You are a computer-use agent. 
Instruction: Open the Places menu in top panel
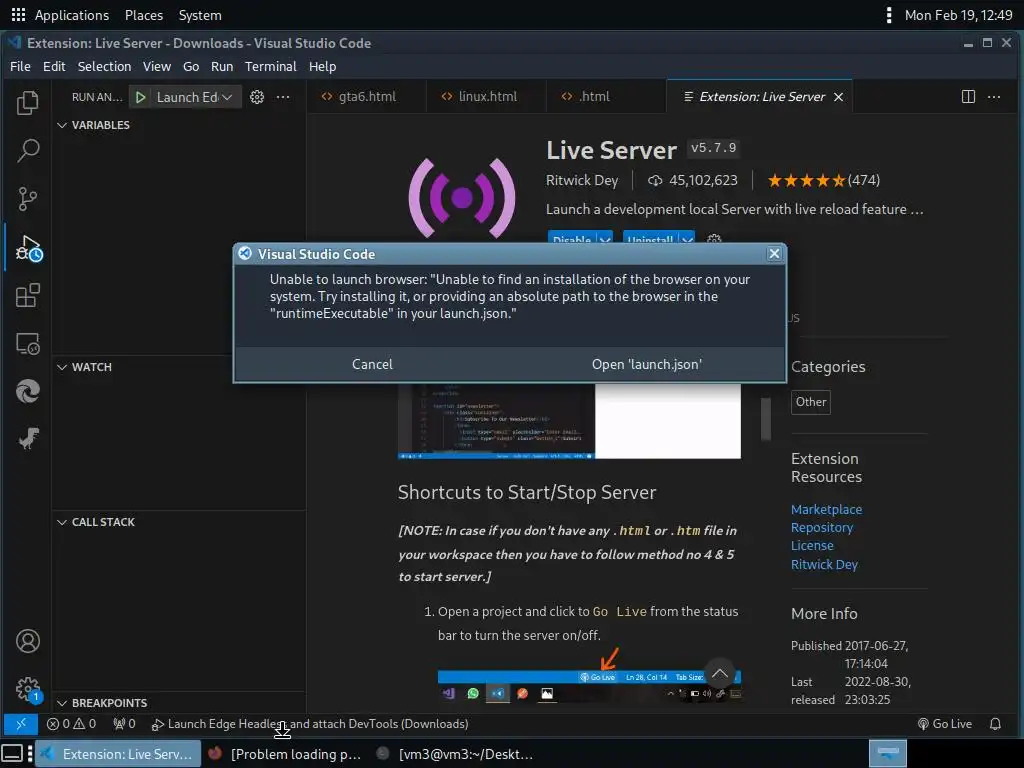144,15
